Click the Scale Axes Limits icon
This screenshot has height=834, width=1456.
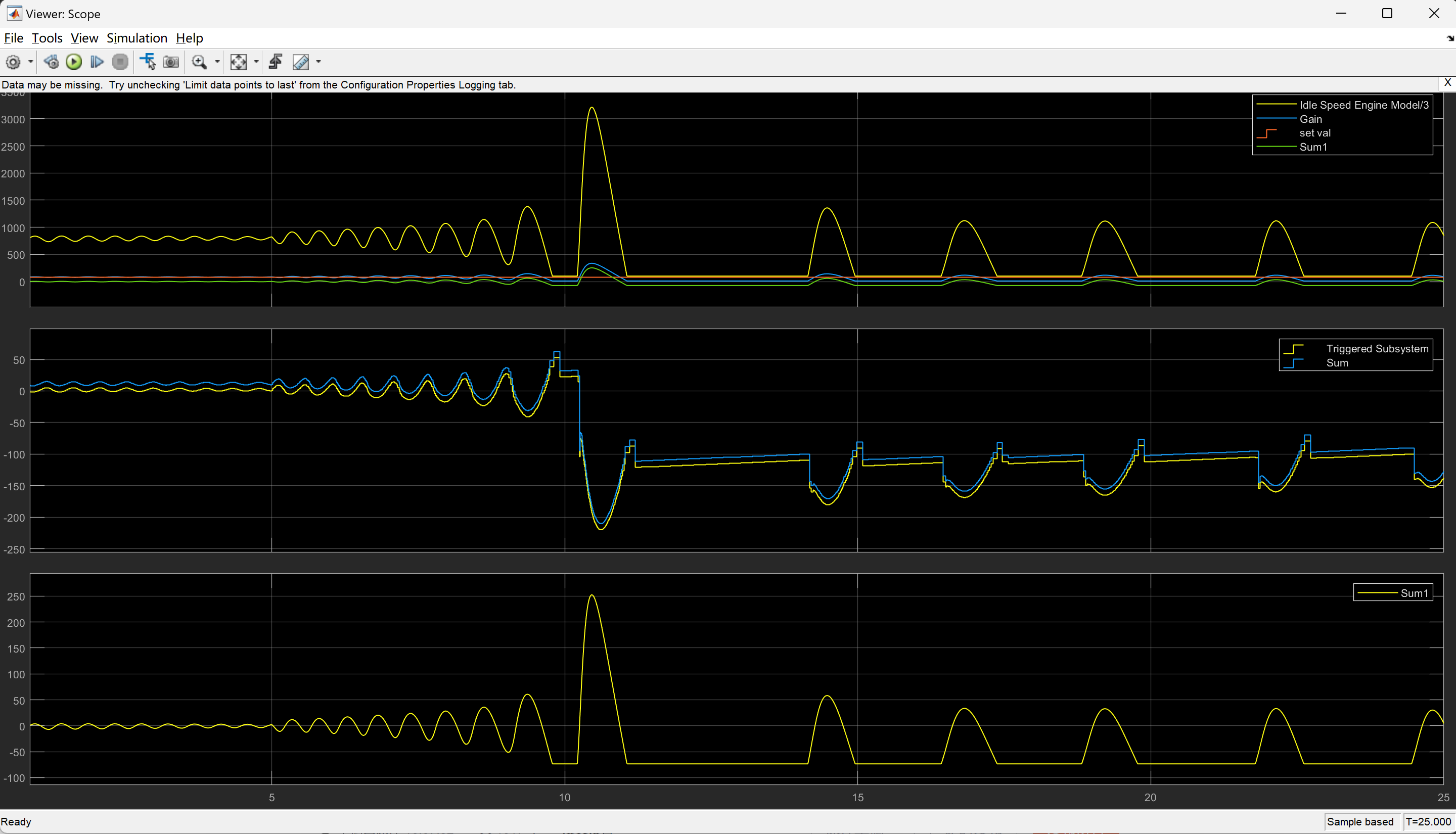(238, 62)
